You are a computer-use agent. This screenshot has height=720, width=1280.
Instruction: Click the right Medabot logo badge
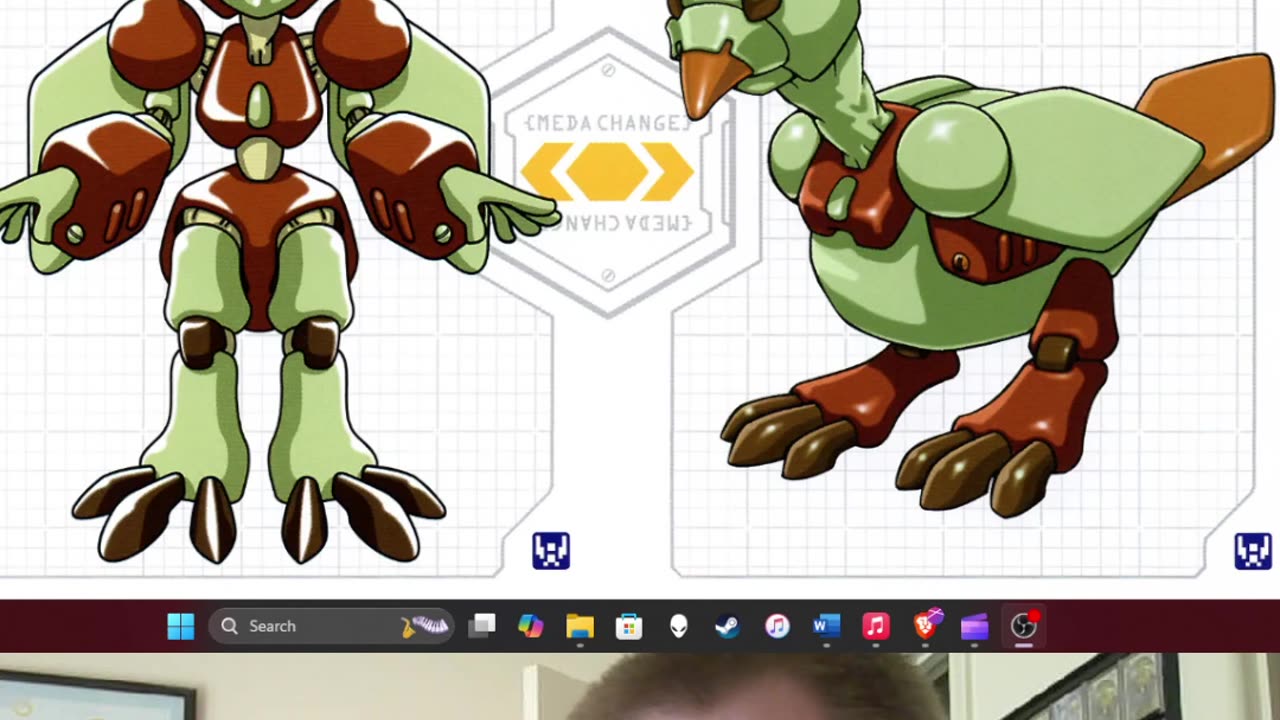click(x=1253, y=551)
